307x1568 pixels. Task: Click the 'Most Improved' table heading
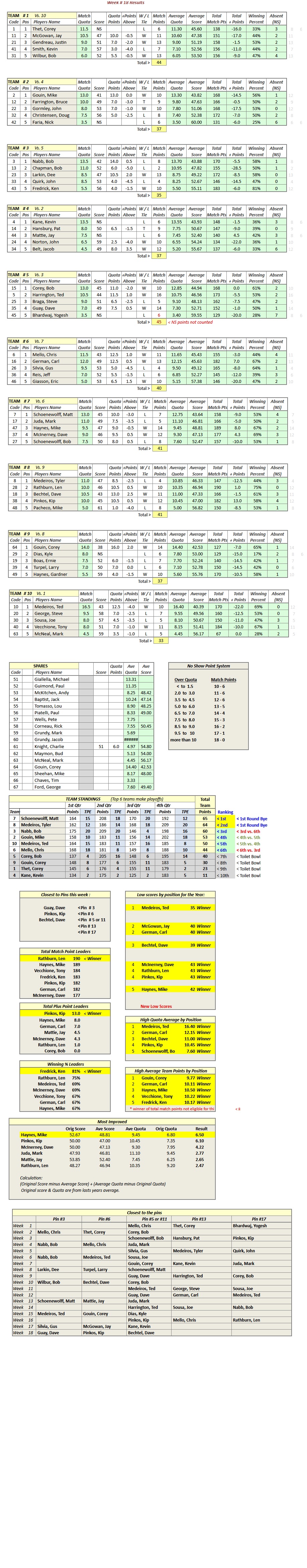point(112,1121)
